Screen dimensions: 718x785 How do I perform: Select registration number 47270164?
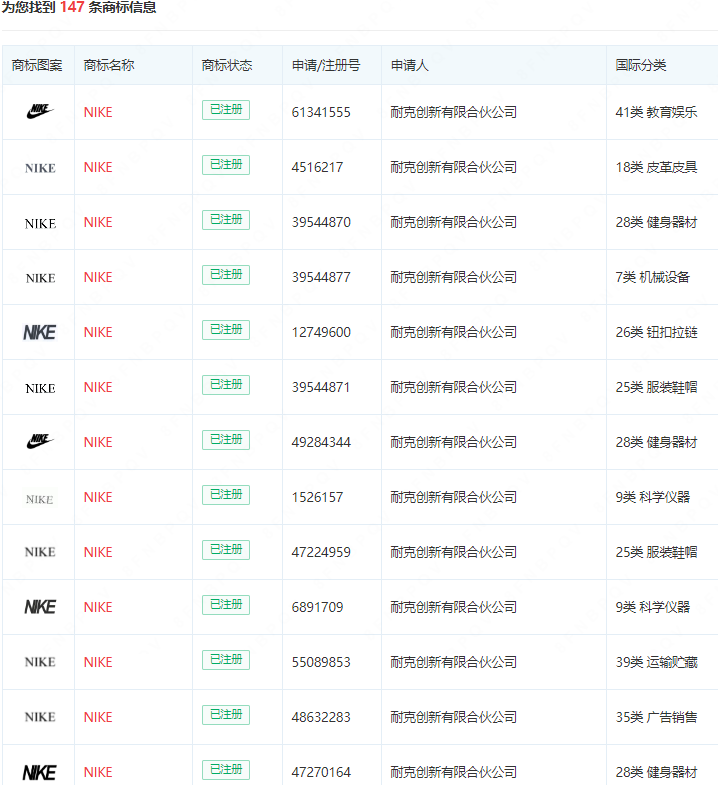[x=321, y=772]
